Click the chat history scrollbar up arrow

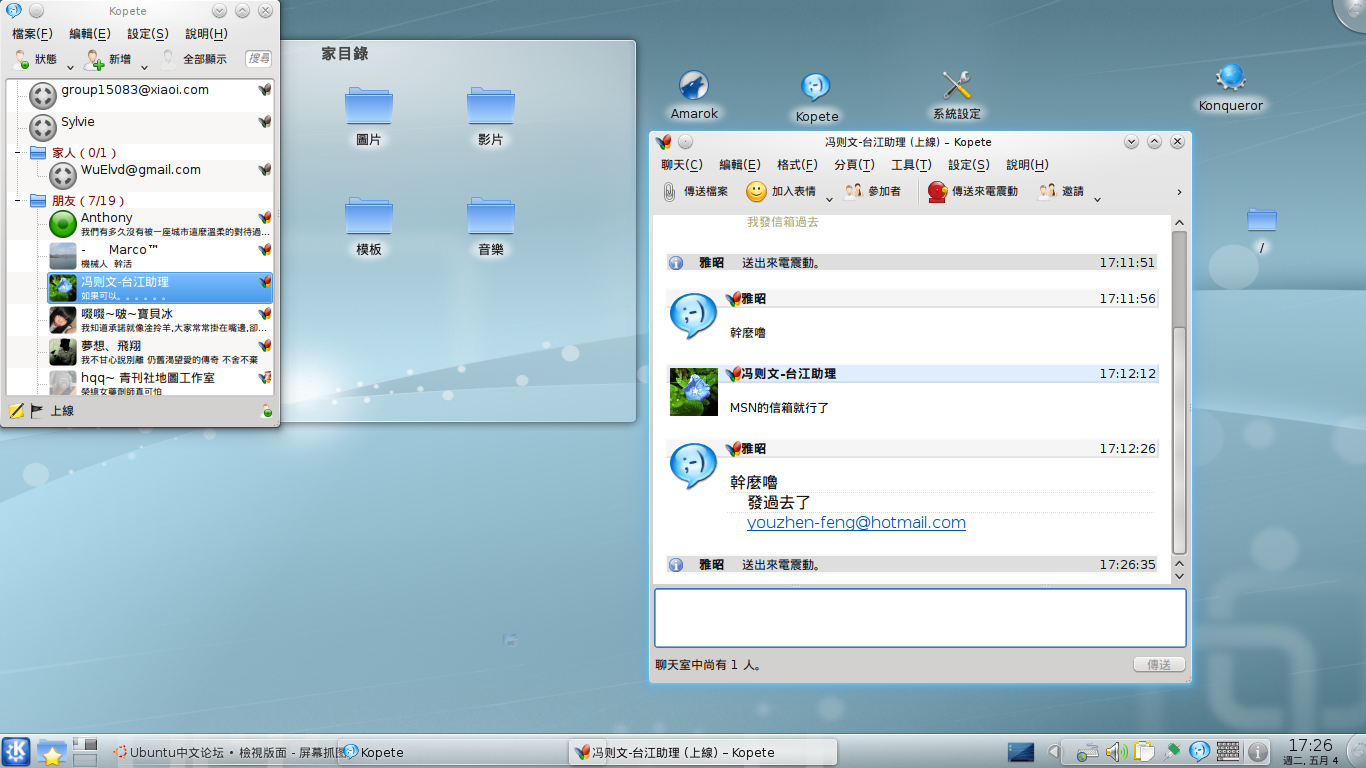click(1179, 223)
